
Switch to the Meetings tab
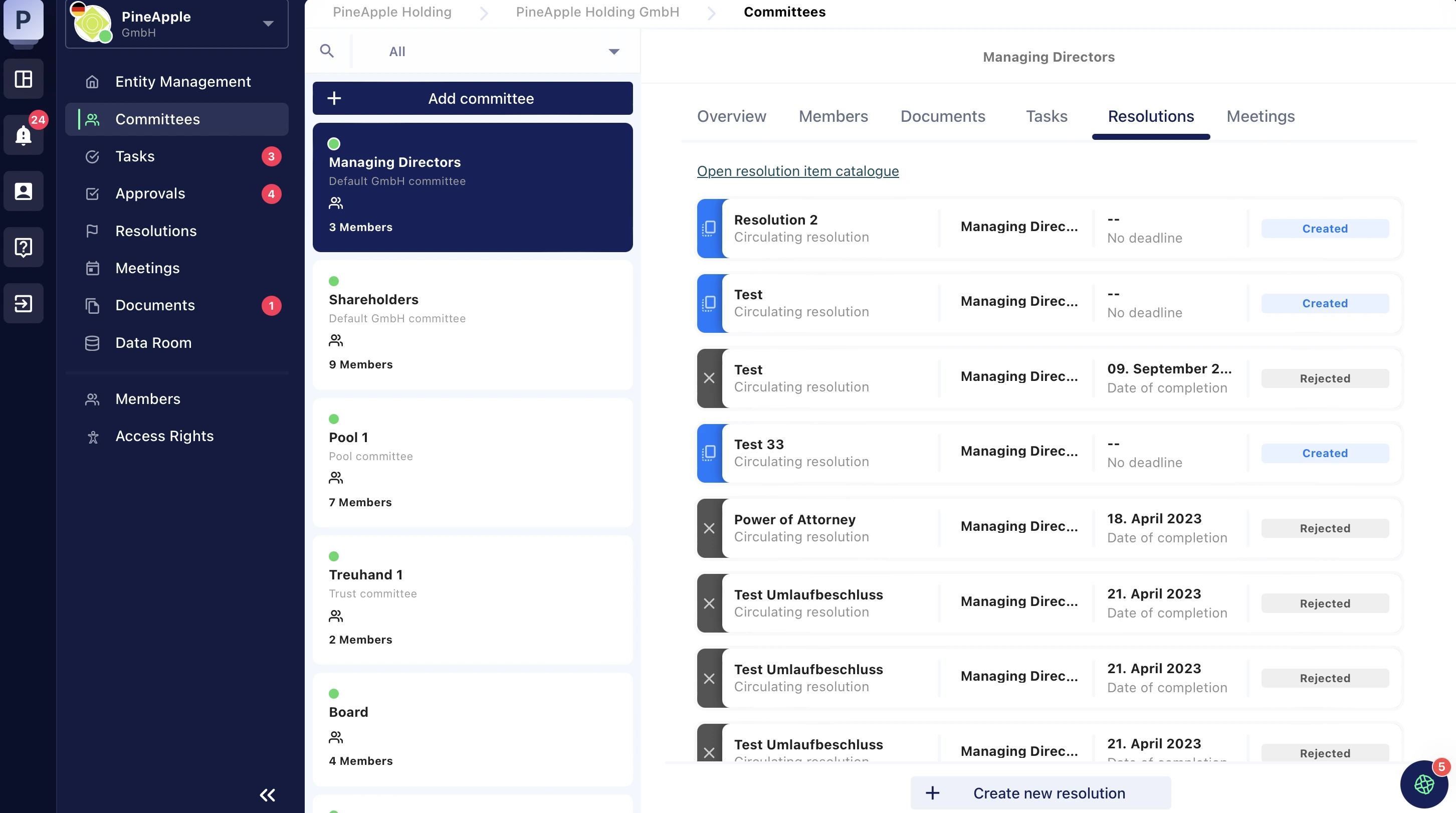(1261, 116)
